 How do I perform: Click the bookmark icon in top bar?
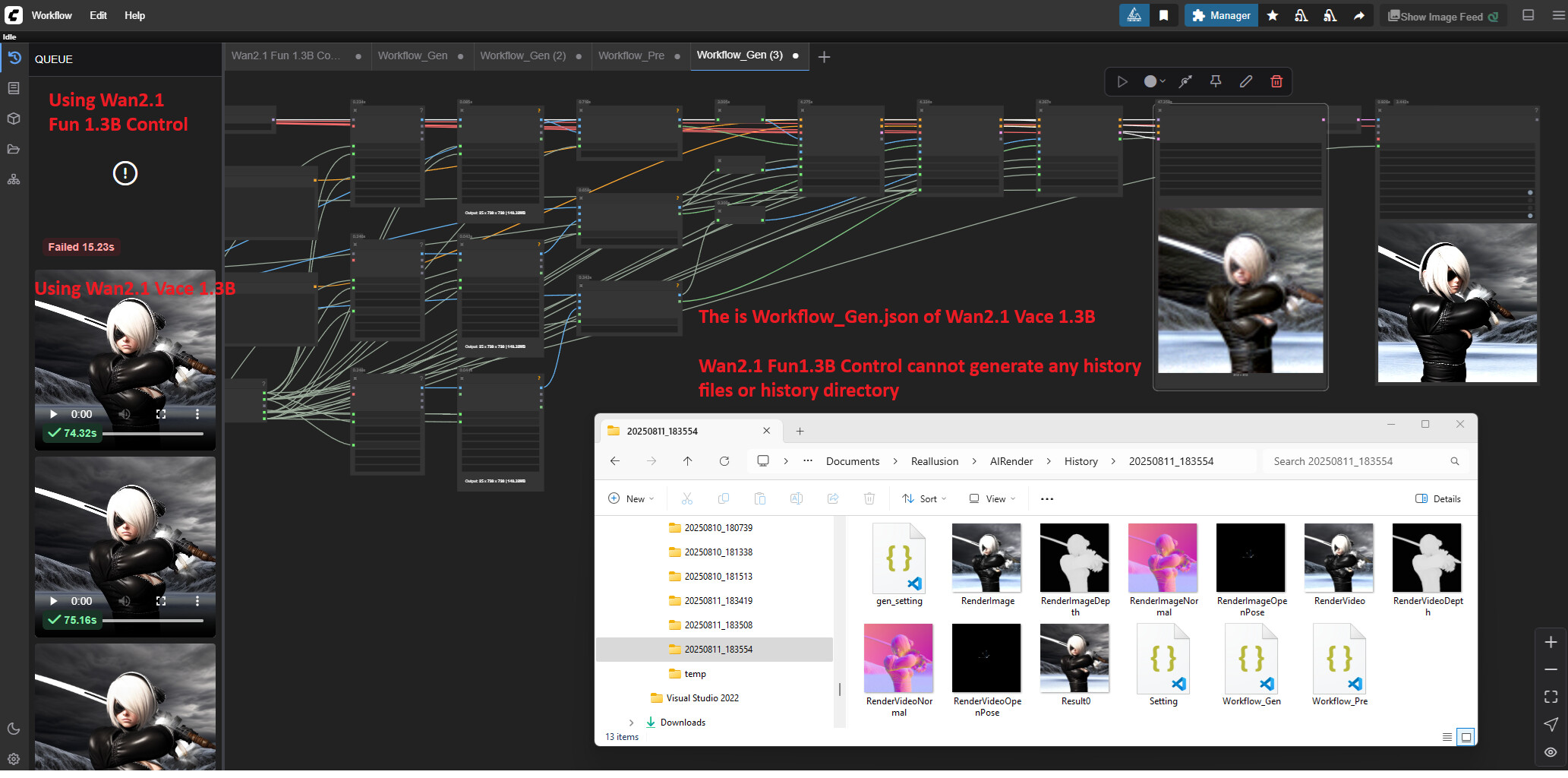point(1163,15)
